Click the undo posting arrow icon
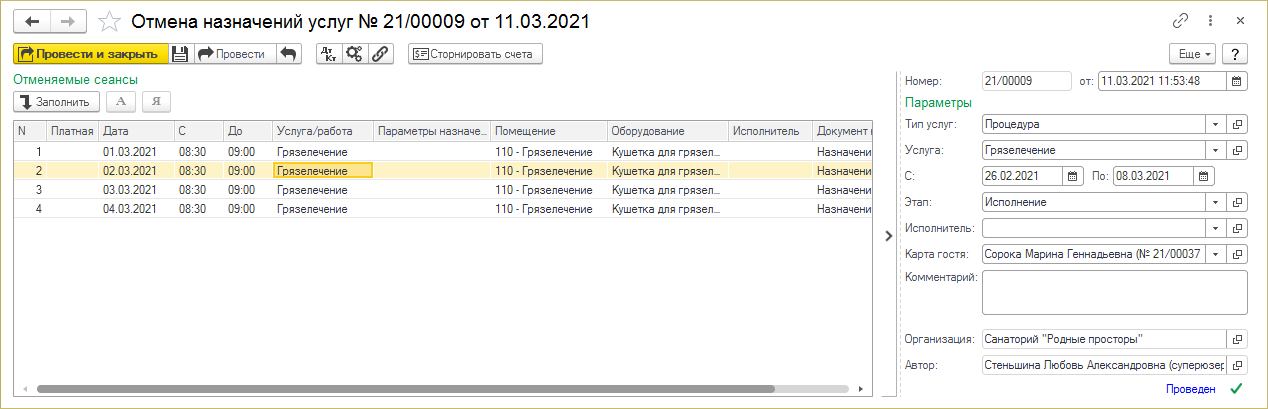 pos(288,54)
